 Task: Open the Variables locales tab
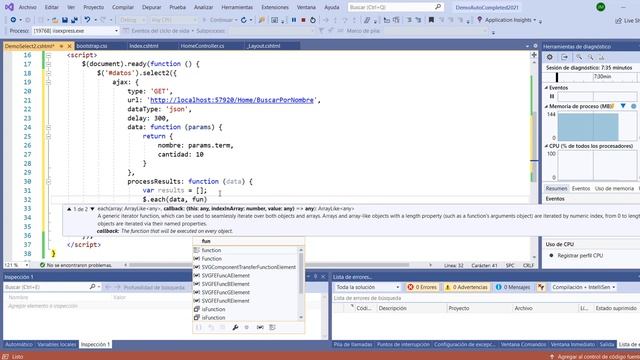point(56,344)
